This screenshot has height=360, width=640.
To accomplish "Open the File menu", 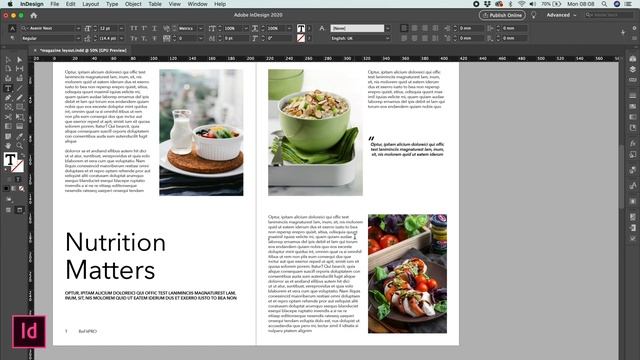I will (55, 4).
